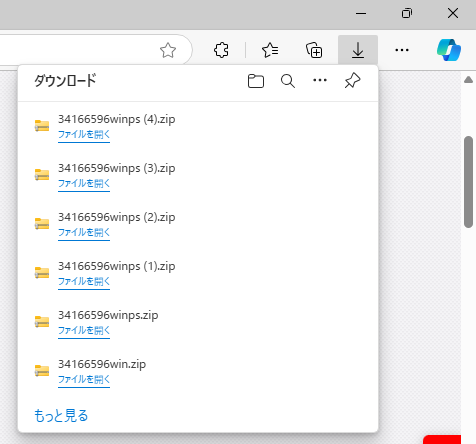Click the page vertical scrollbar thumb

(468, 182)
